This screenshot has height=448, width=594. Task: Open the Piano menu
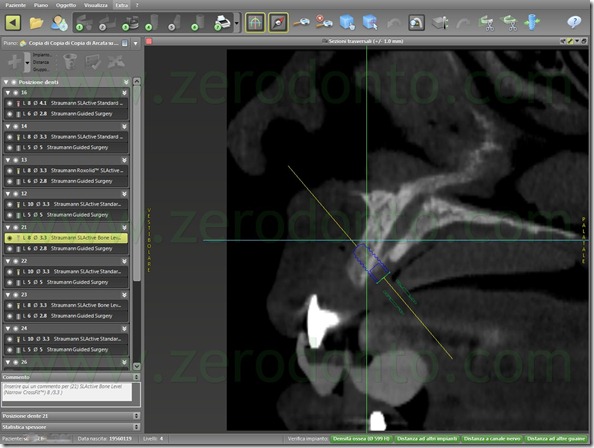click(x=41, y=5)
